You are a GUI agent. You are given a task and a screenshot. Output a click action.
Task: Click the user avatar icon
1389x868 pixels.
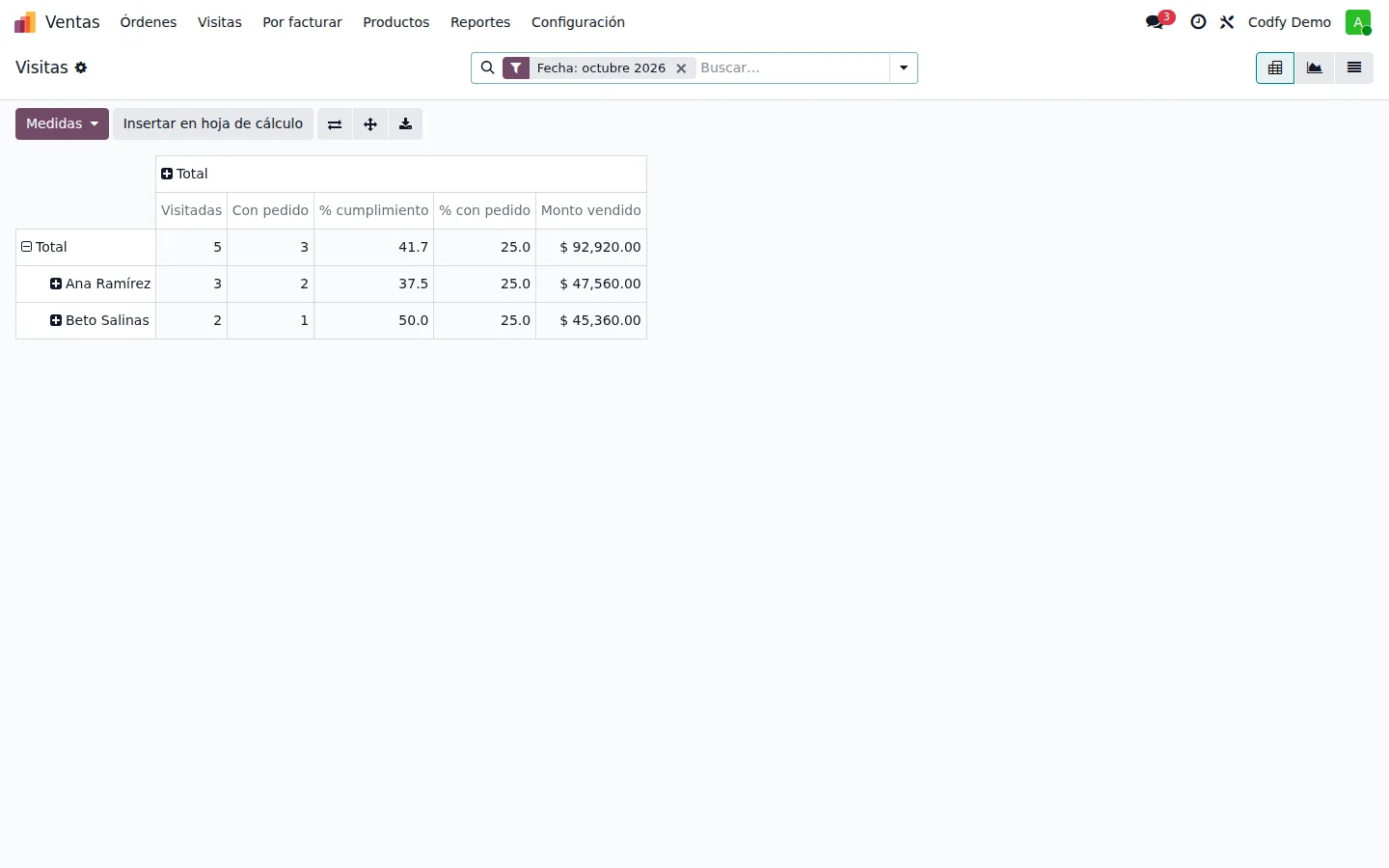(1358, 22)
